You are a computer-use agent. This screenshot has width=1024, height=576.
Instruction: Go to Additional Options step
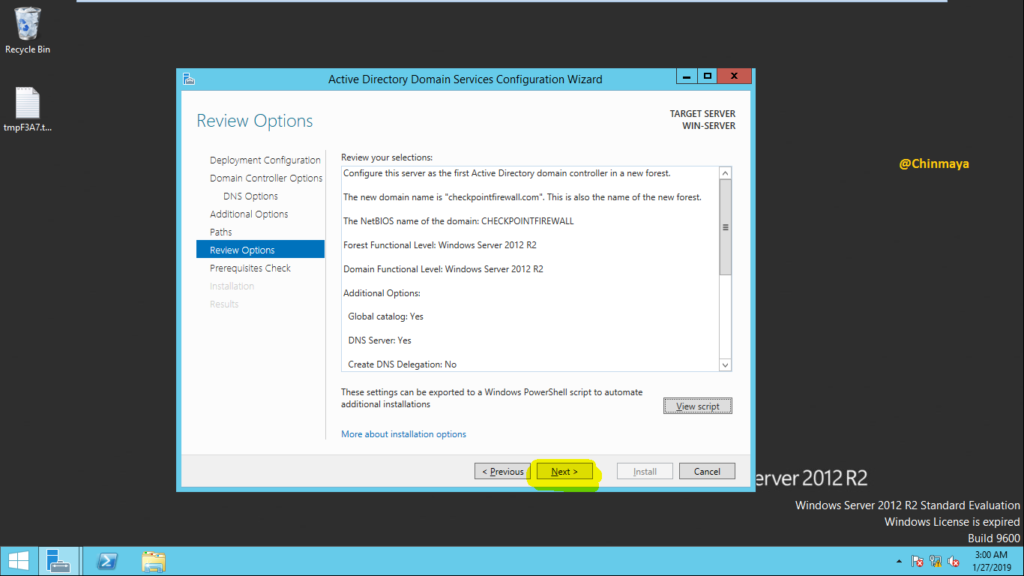(249, 214)
